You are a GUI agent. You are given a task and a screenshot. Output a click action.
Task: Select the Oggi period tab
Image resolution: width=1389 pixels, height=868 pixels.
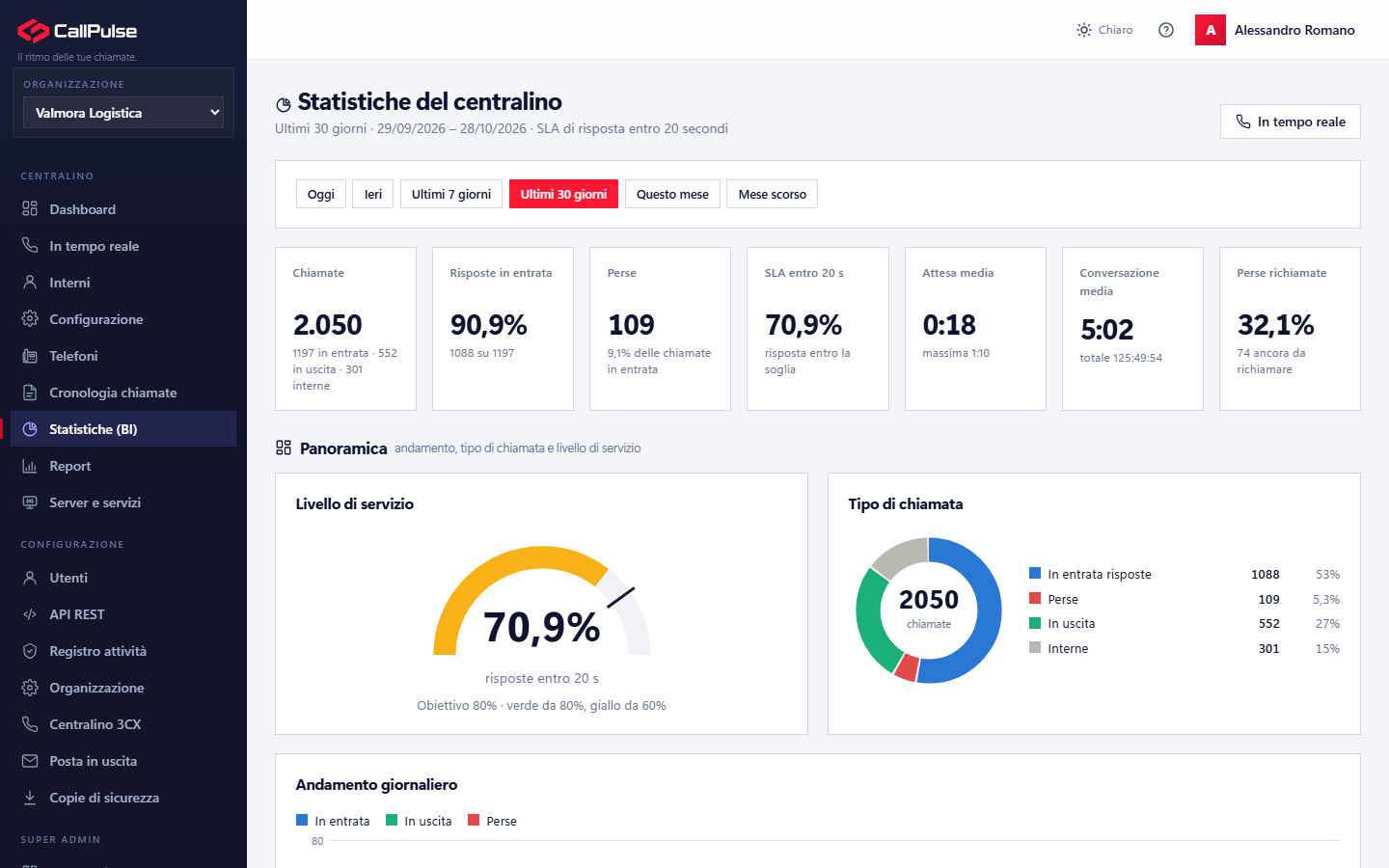pyautogui.click(x=321, y=194)
